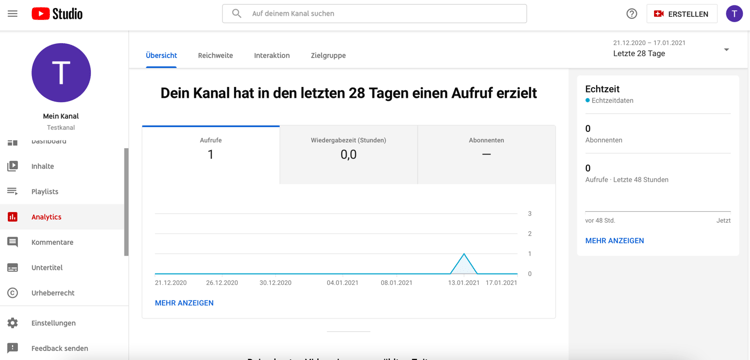
Task: Click the Kommentare speech bubble icon
Action: coord(12,242)
